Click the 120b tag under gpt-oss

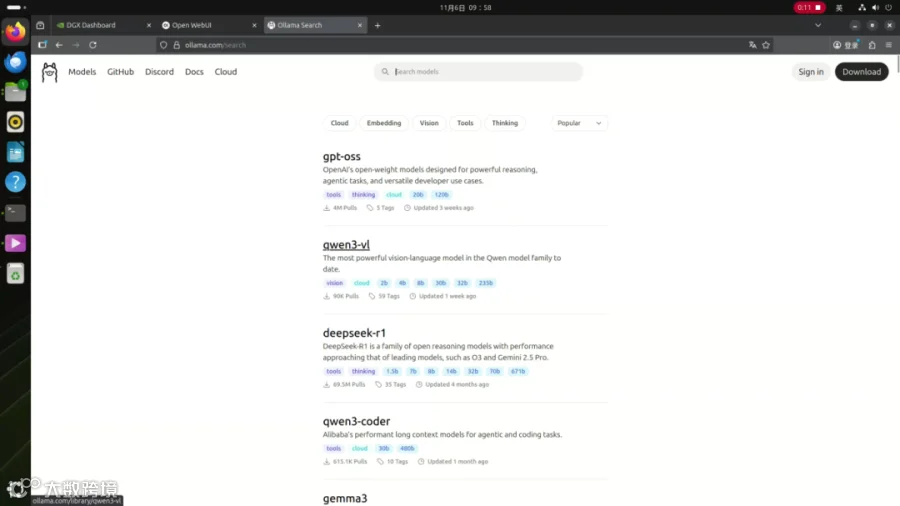point(441,194)
